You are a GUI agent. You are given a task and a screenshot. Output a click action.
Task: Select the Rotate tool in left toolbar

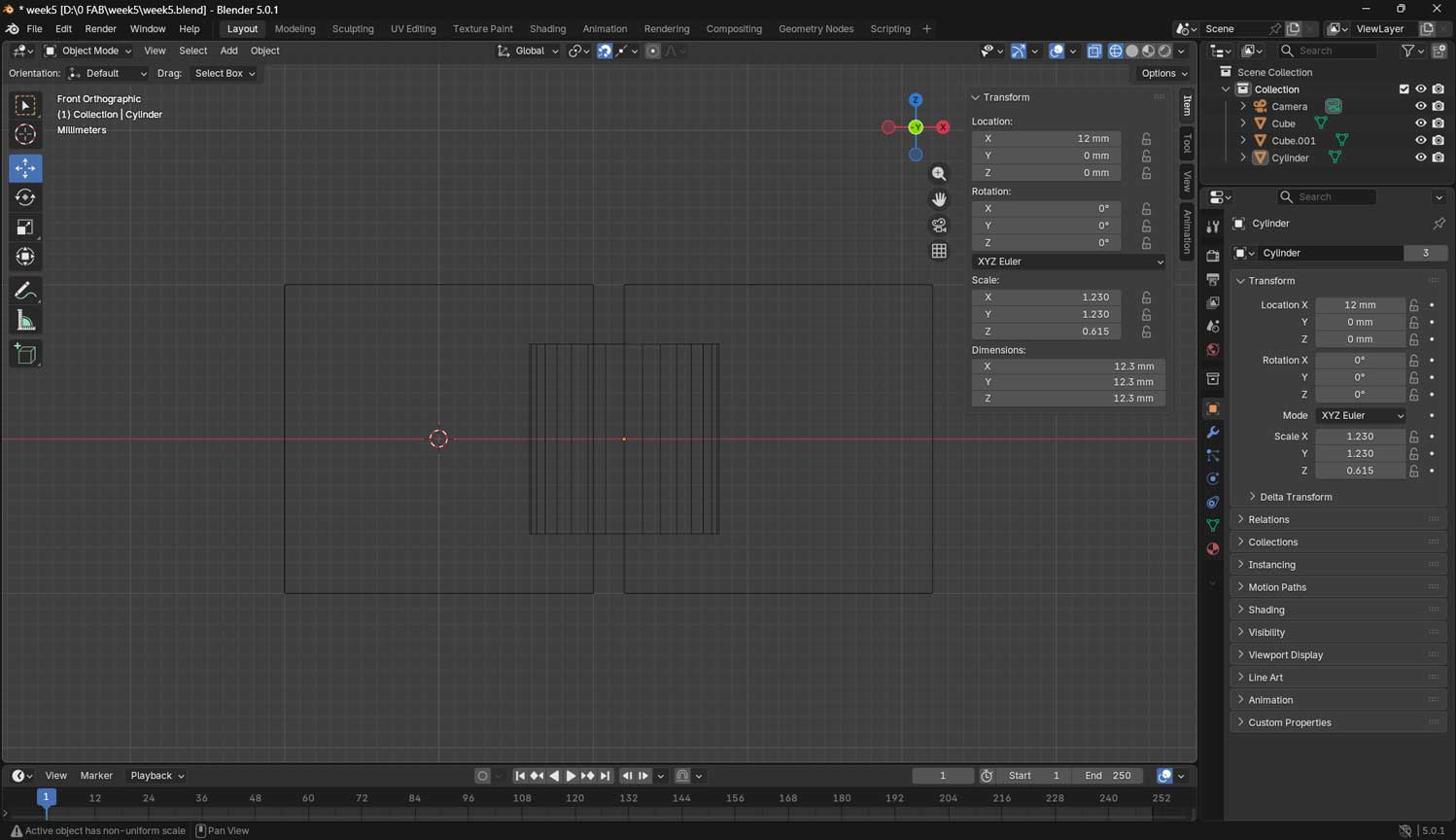(x=25, y=197)
